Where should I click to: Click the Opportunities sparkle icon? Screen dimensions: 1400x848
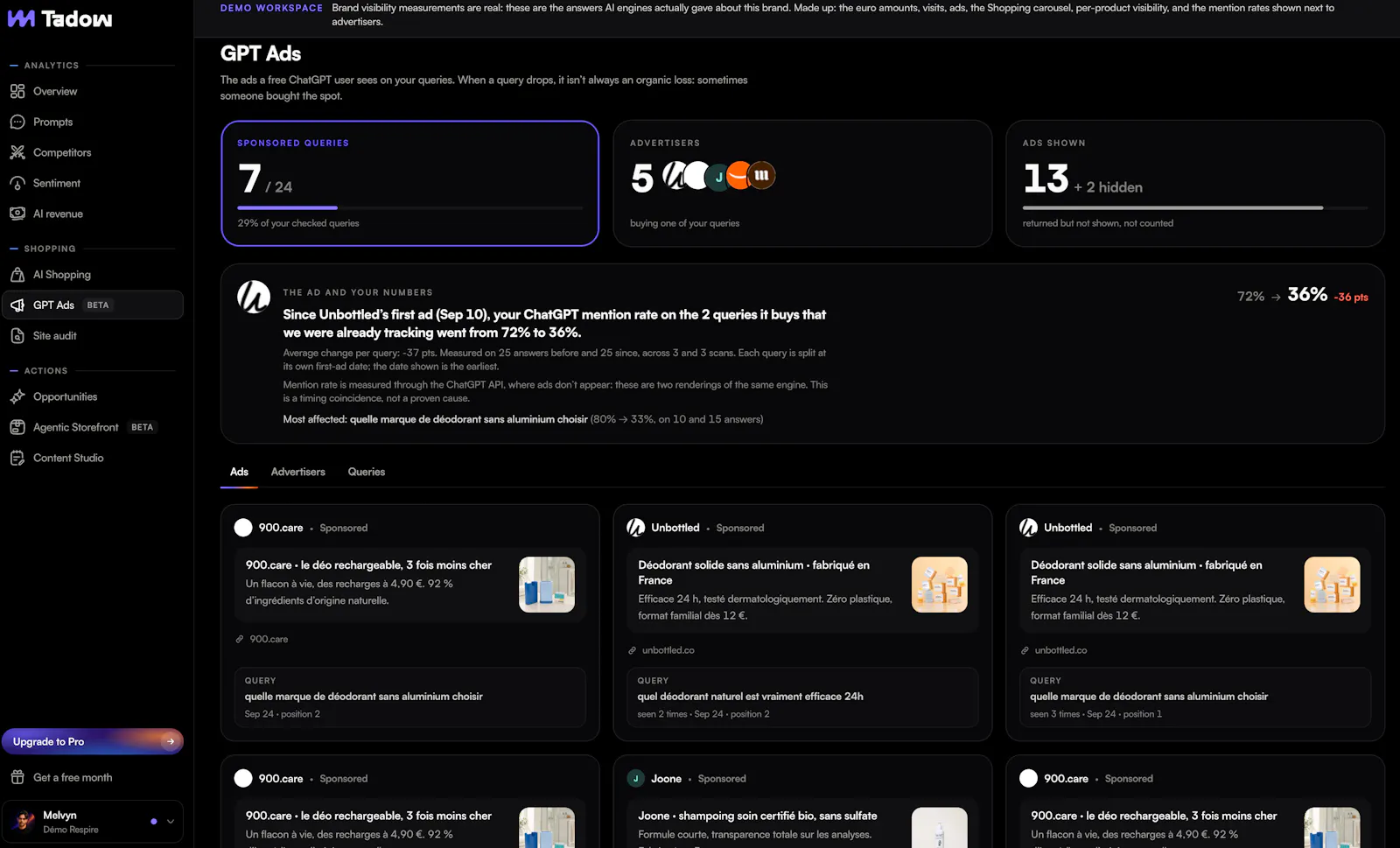click(x=17, y=396)
